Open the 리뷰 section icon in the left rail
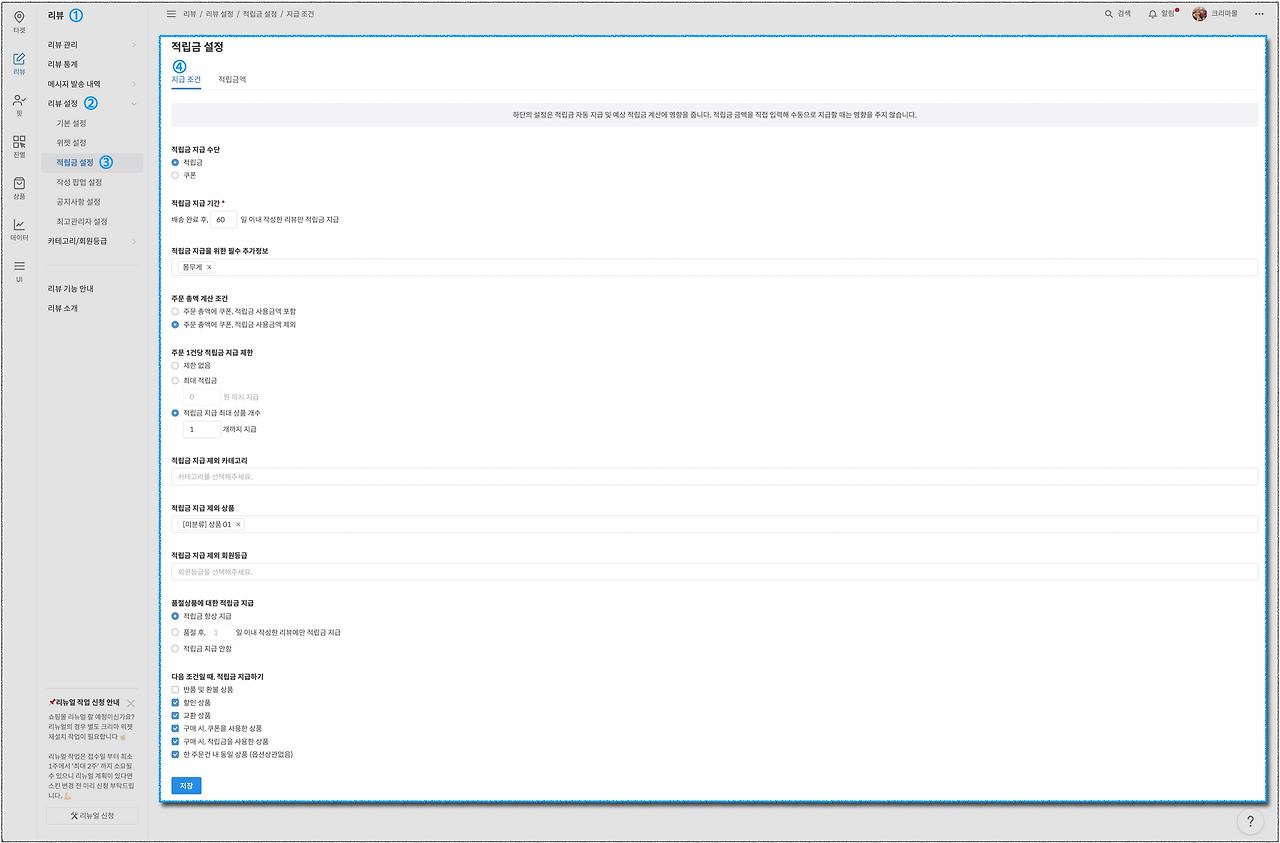The height and width of the screenshot is (843, 1280). [x=19, y=64]
